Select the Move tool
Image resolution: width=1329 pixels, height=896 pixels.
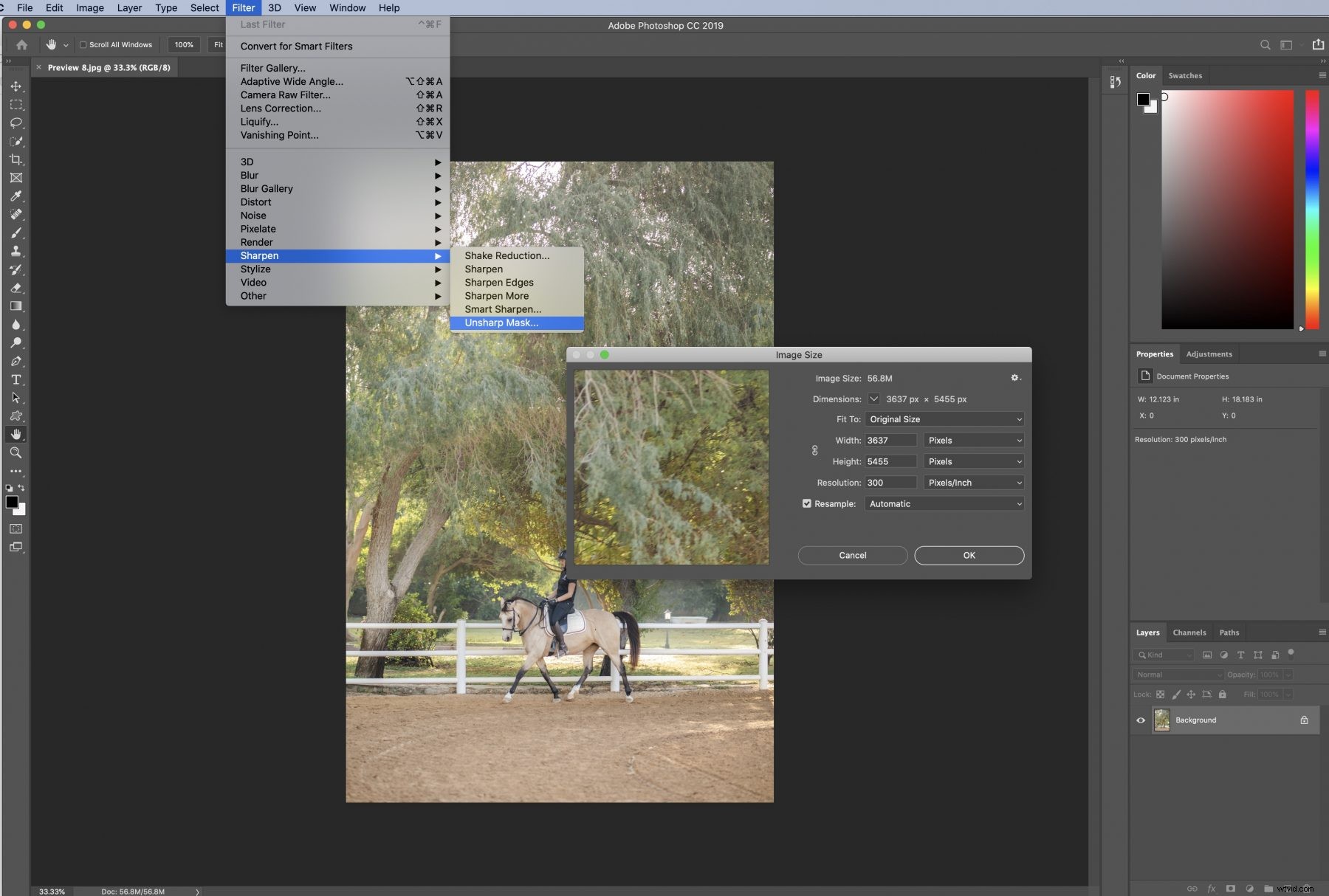point(16,86)
